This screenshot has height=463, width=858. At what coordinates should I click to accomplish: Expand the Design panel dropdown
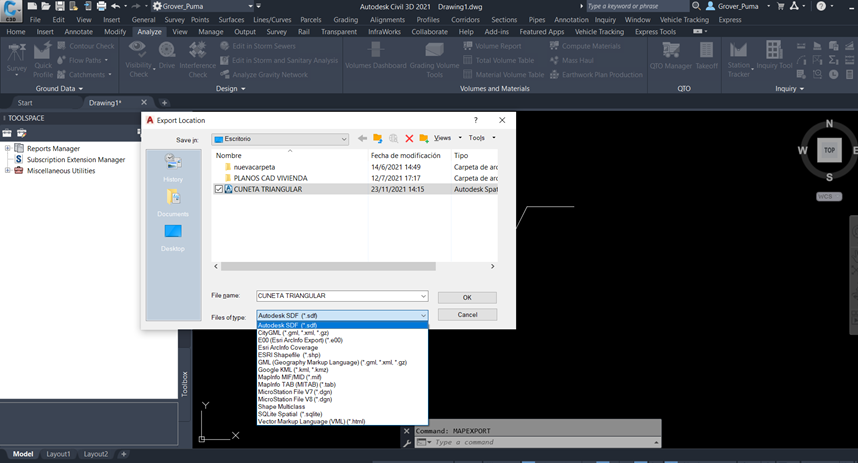click(230, 89)
